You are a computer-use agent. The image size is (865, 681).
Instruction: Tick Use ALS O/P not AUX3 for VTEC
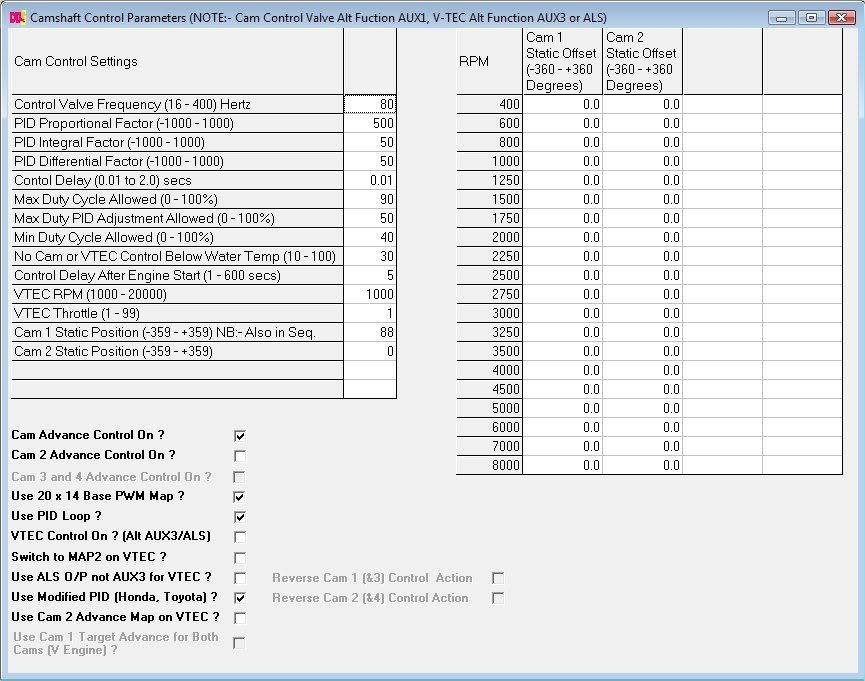click(x=239, y=578)
